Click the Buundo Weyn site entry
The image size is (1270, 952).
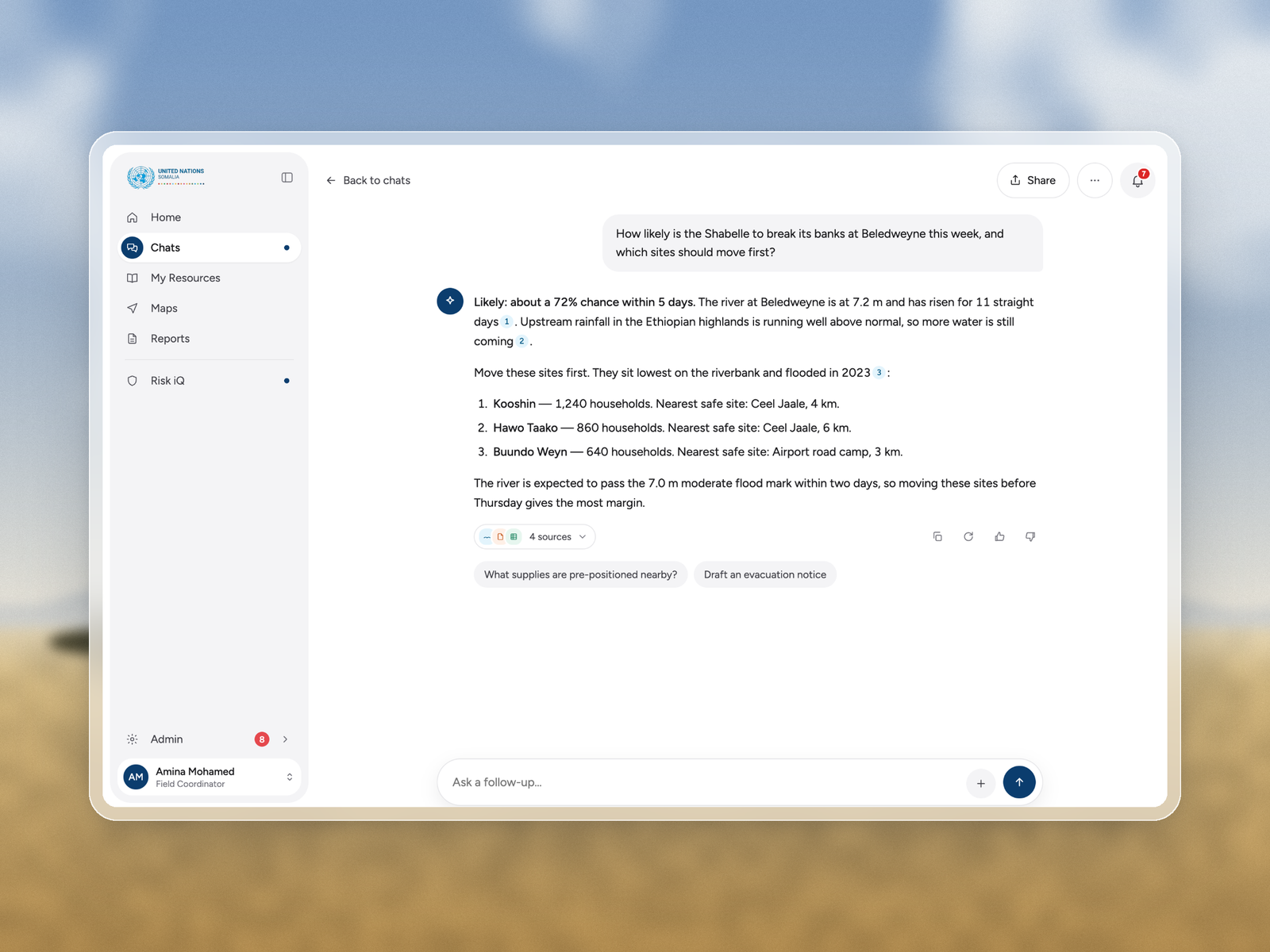690,452
